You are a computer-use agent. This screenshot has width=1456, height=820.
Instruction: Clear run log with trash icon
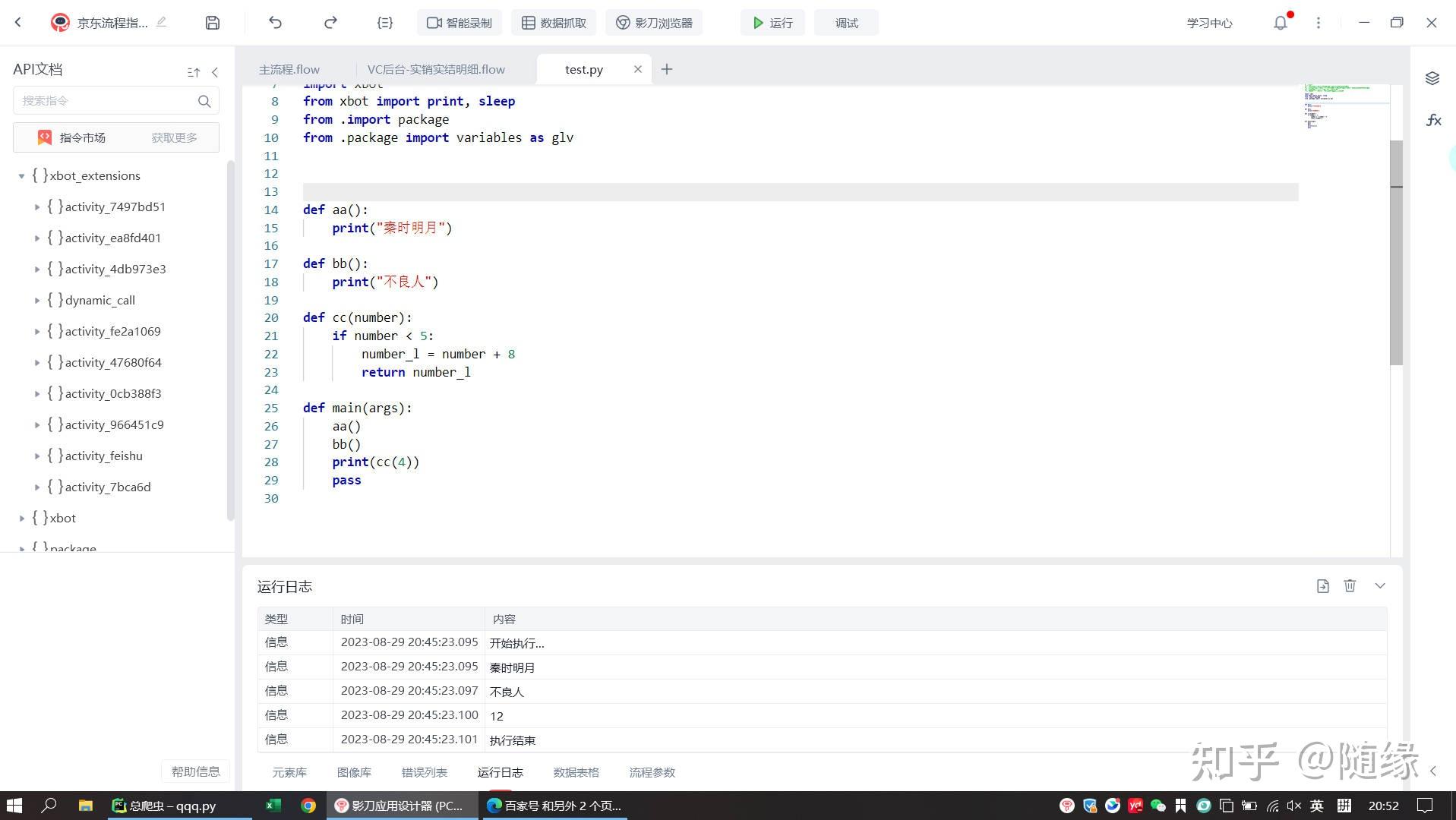1350,585
